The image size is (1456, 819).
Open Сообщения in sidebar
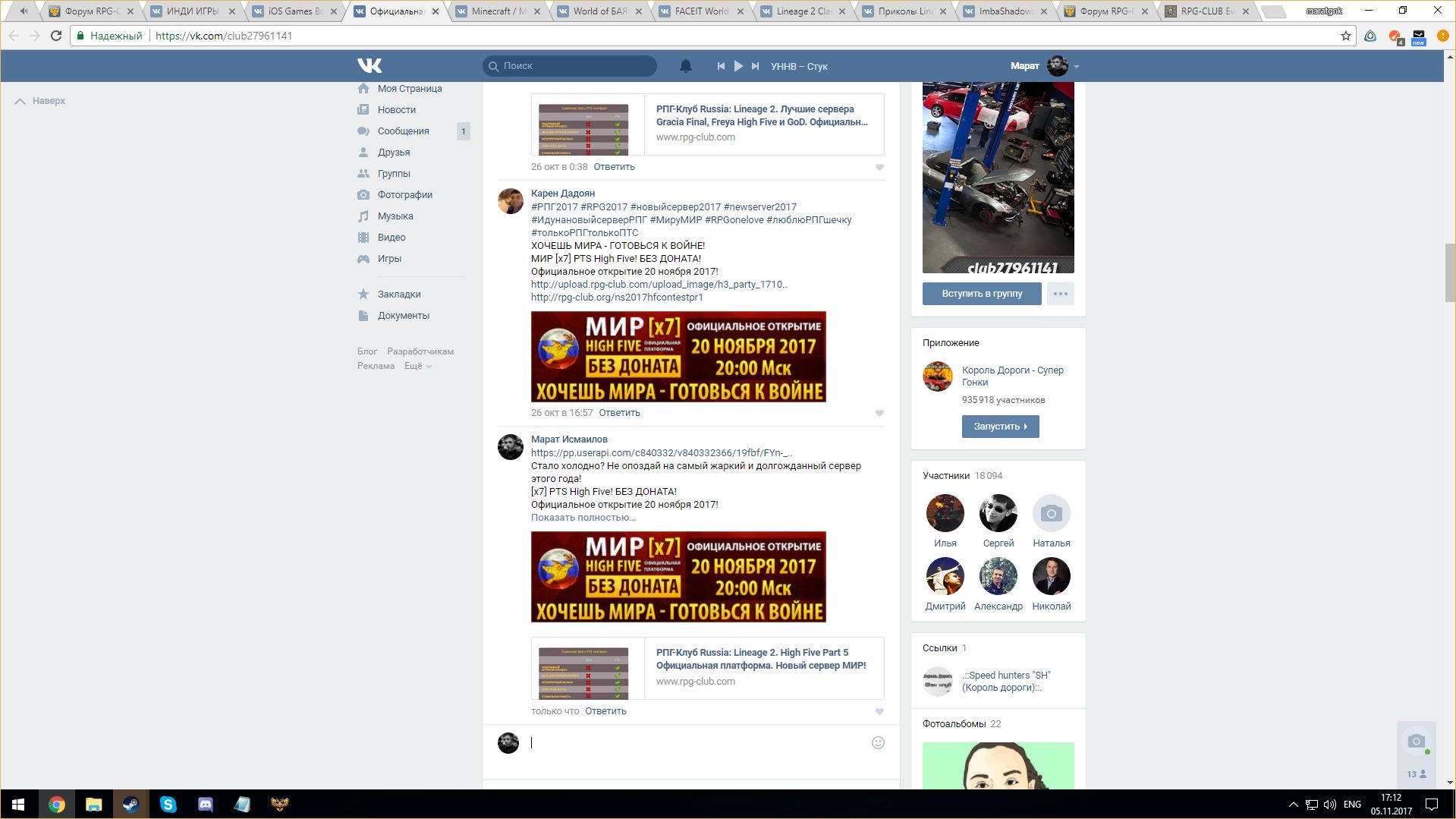click(x=404, y=131)
